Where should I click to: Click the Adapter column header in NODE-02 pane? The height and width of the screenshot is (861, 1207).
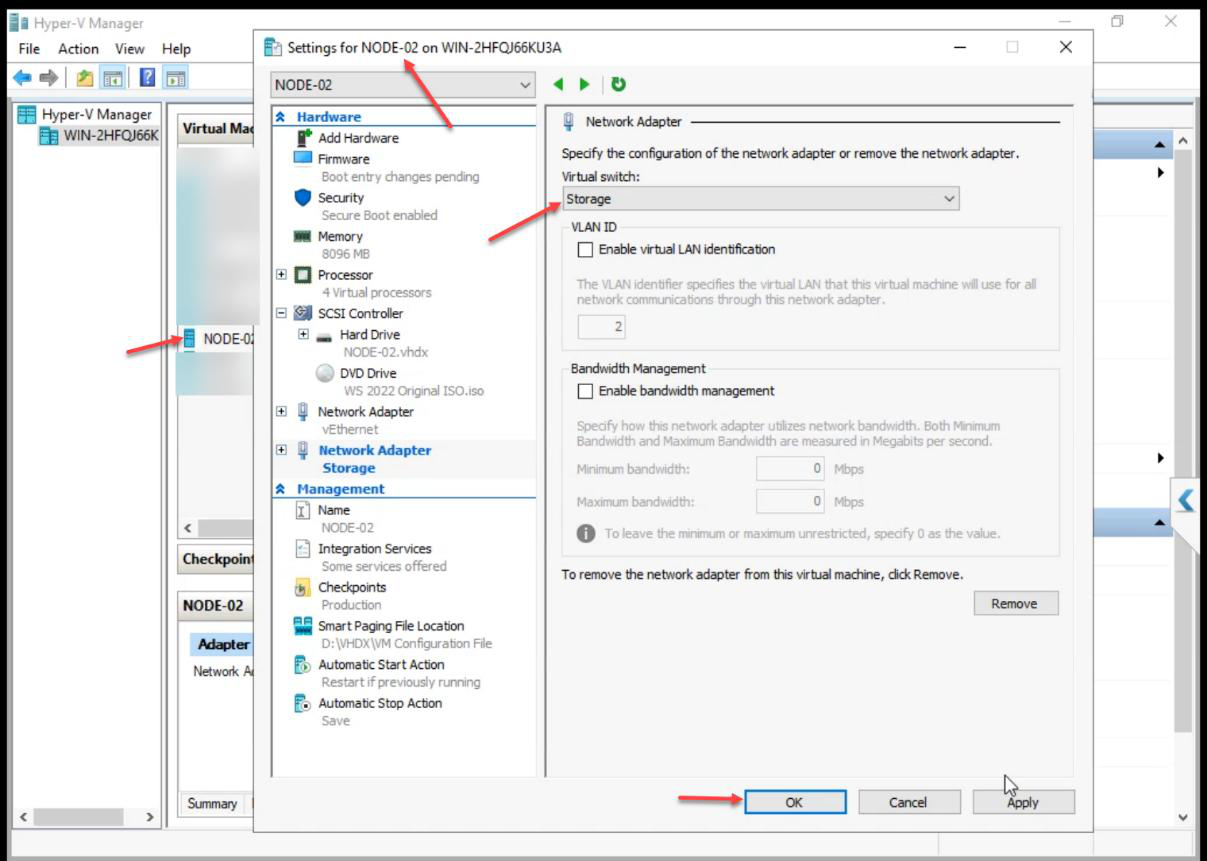pos(222,644)
